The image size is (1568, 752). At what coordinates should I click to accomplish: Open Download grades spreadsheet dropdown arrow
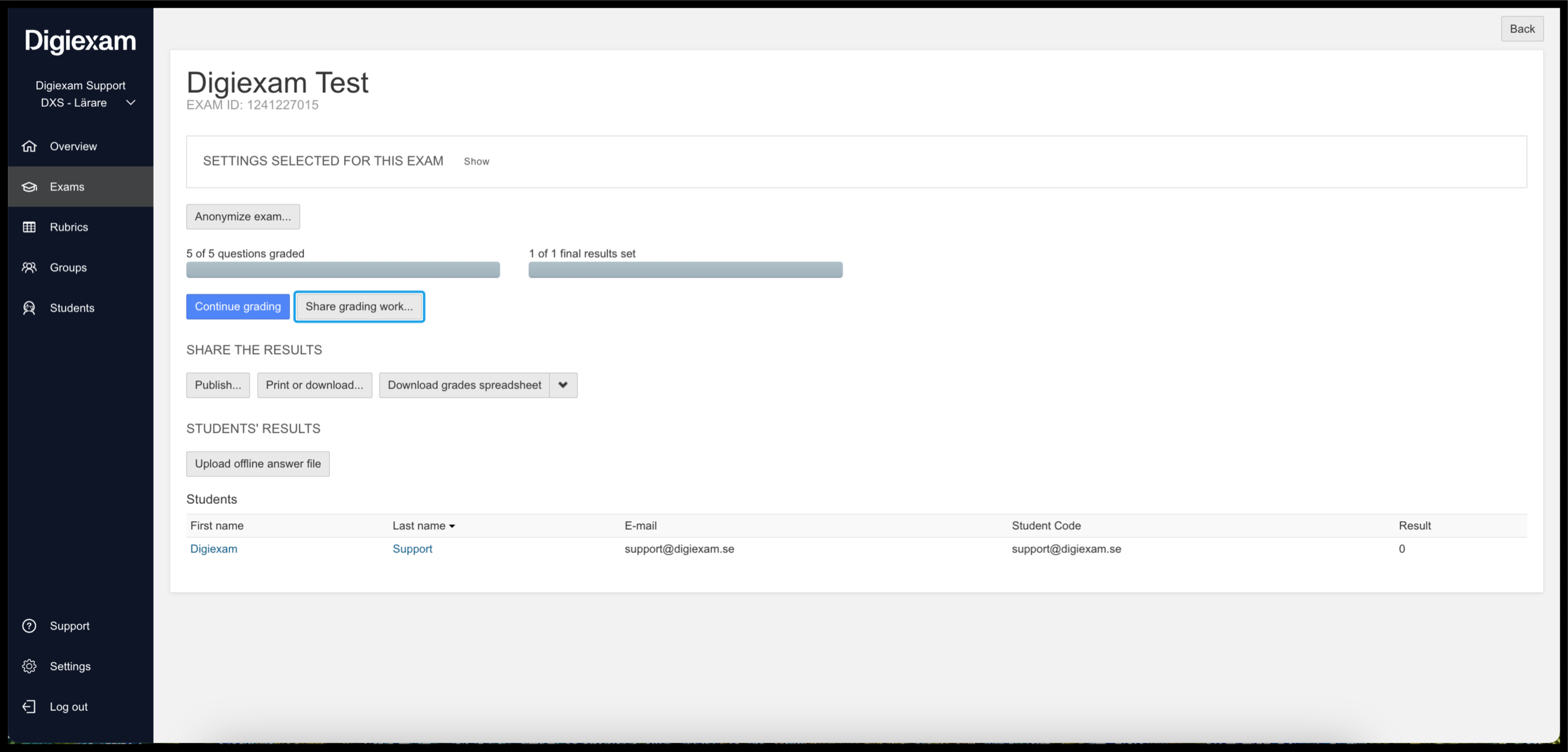(x=563, y=385)
